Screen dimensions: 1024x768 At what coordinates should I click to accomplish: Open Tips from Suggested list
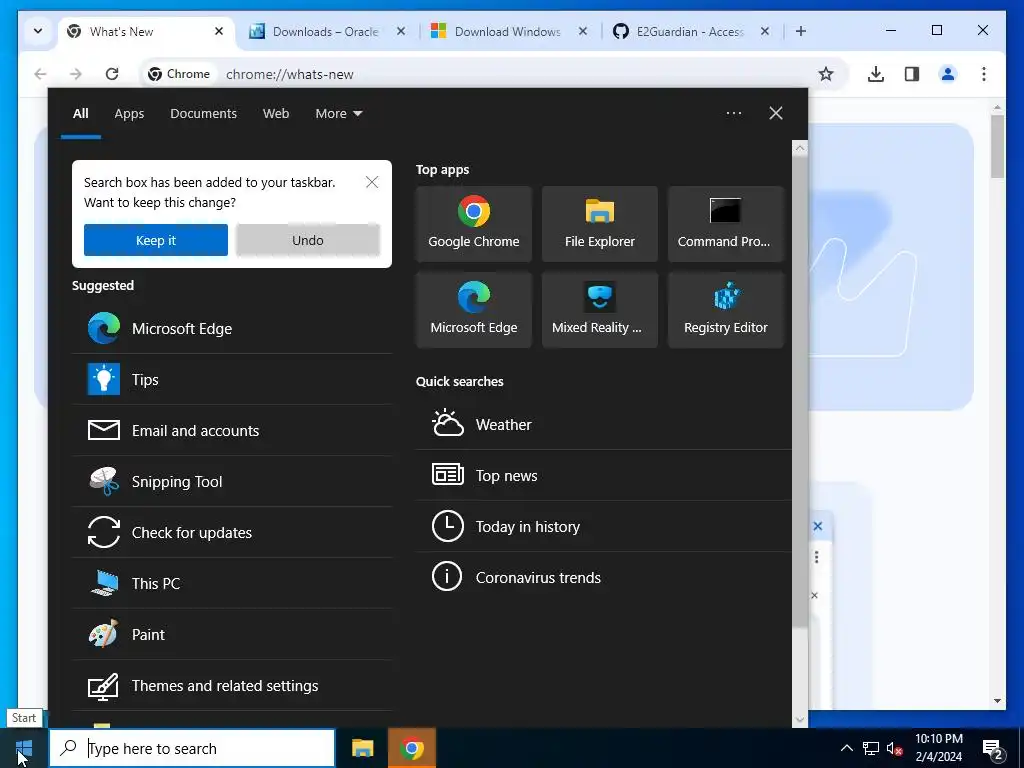[x=232, y=379]
